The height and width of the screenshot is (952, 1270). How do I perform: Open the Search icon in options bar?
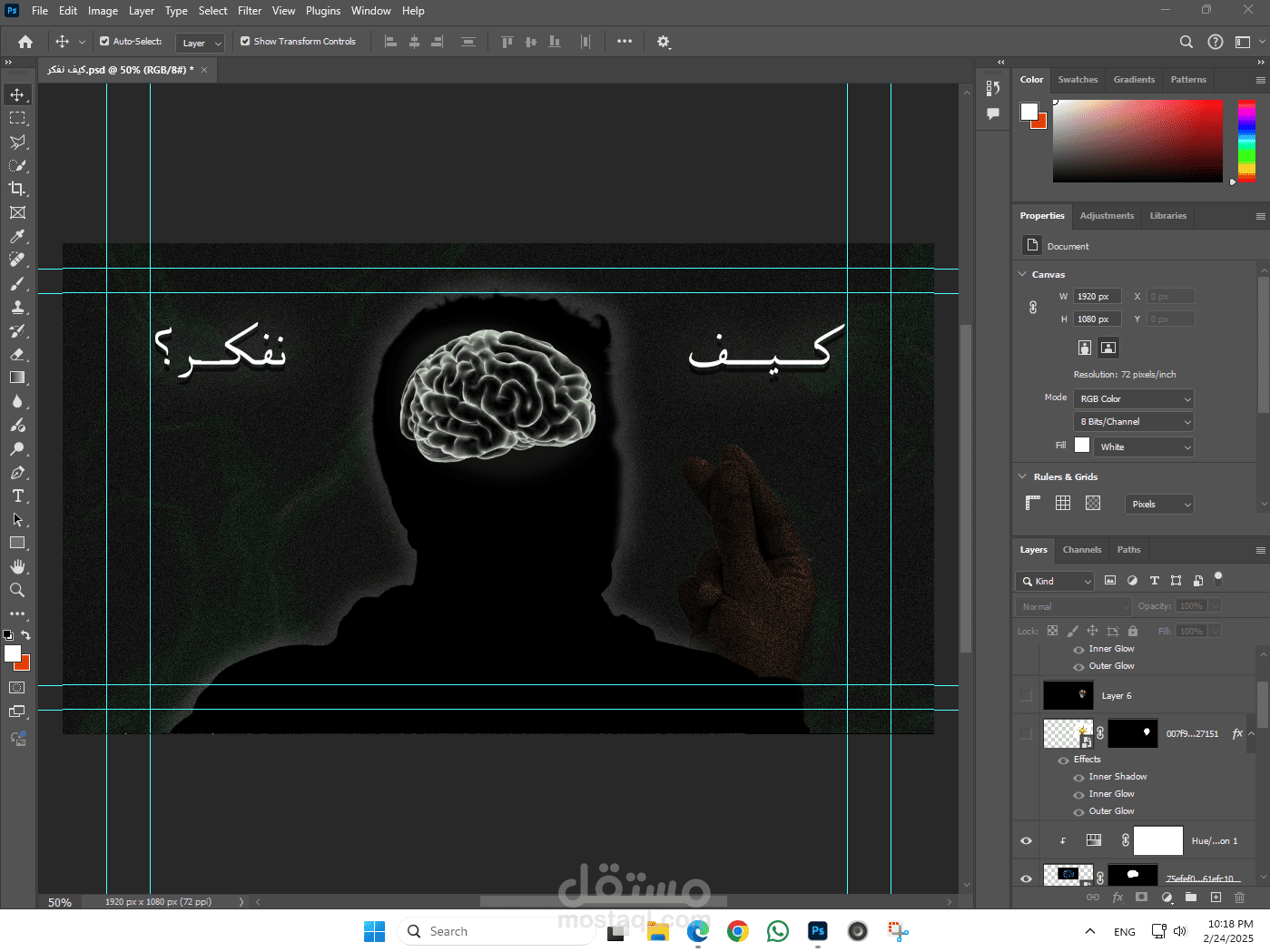(x=1186, y=42)
